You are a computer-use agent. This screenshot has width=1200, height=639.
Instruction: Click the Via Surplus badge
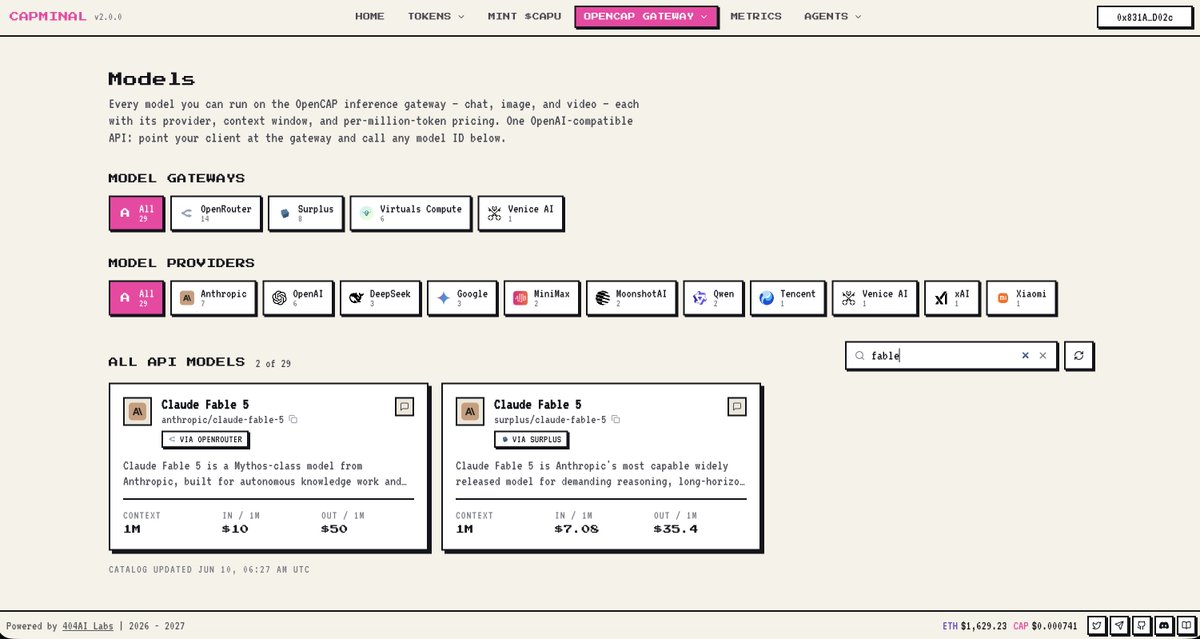531,439
